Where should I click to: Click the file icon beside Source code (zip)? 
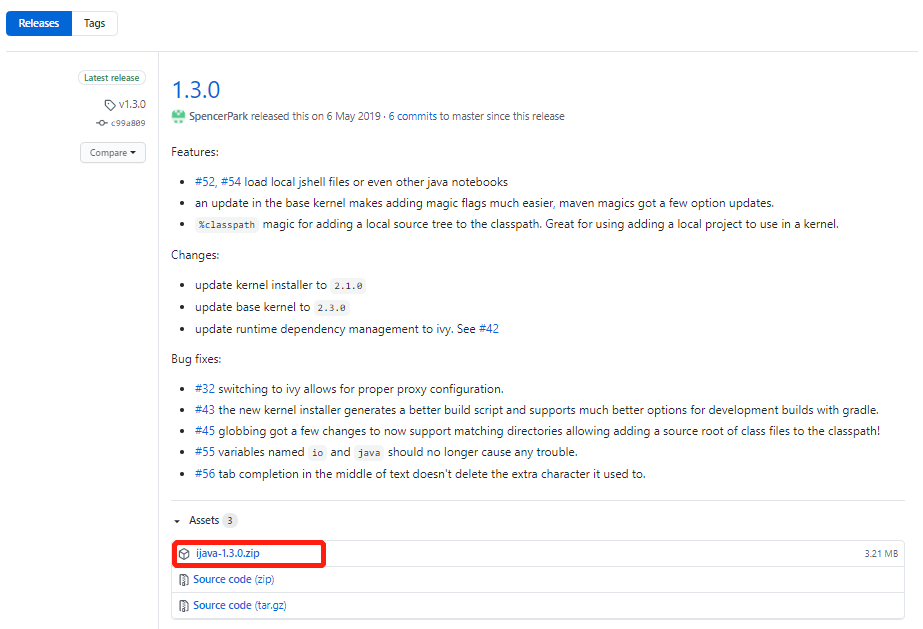[x=185, y=579]
